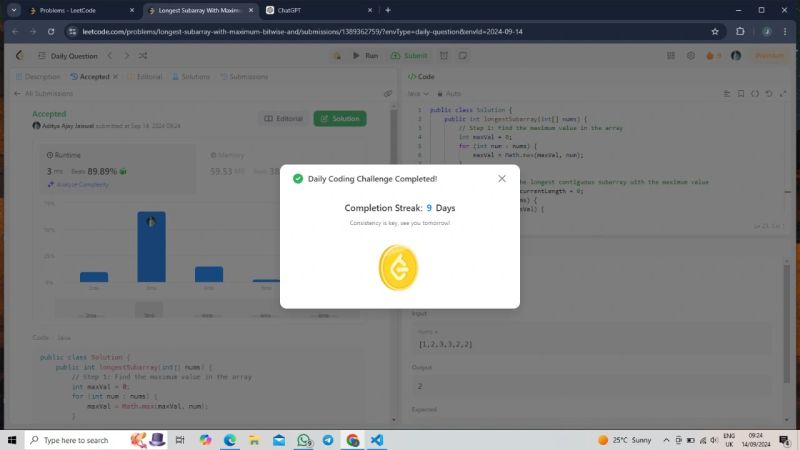
Task: Pick a random question with shuffle icon
Action: [143, 56]
